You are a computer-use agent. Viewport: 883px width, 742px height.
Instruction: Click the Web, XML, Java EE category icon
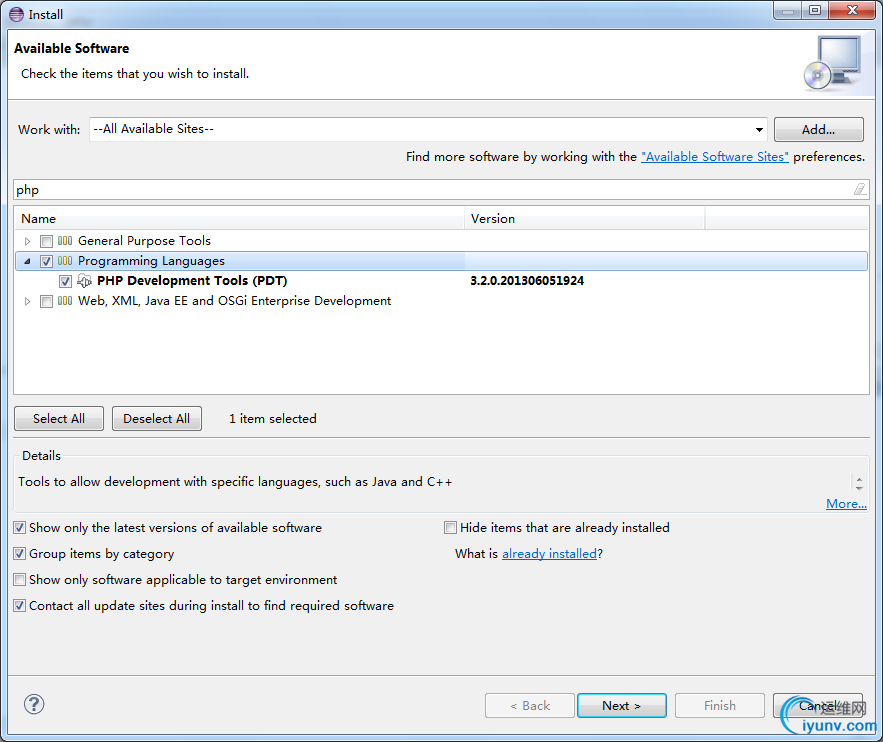(65, 301)
